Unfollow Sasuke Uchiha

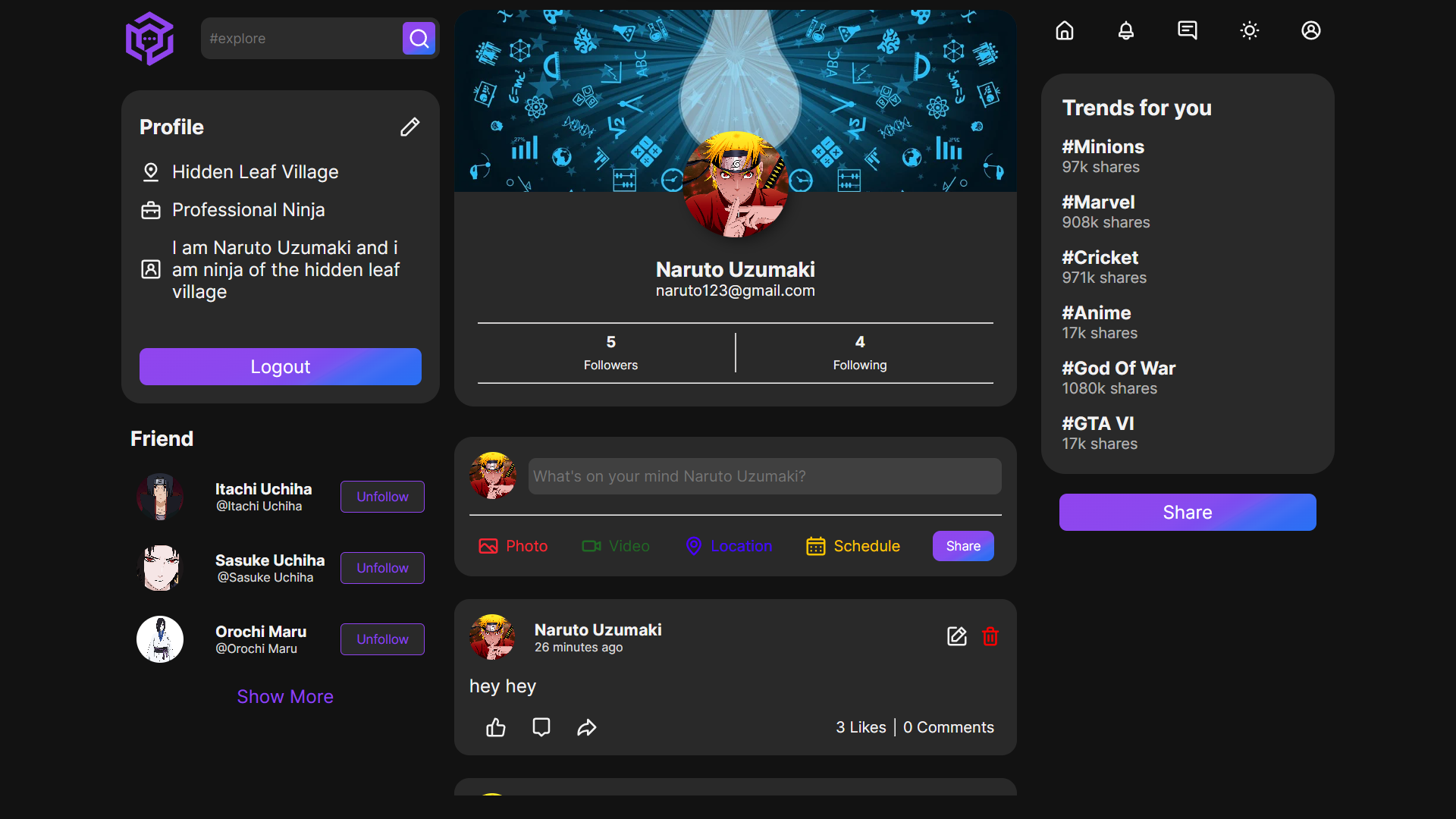[382, 568]
